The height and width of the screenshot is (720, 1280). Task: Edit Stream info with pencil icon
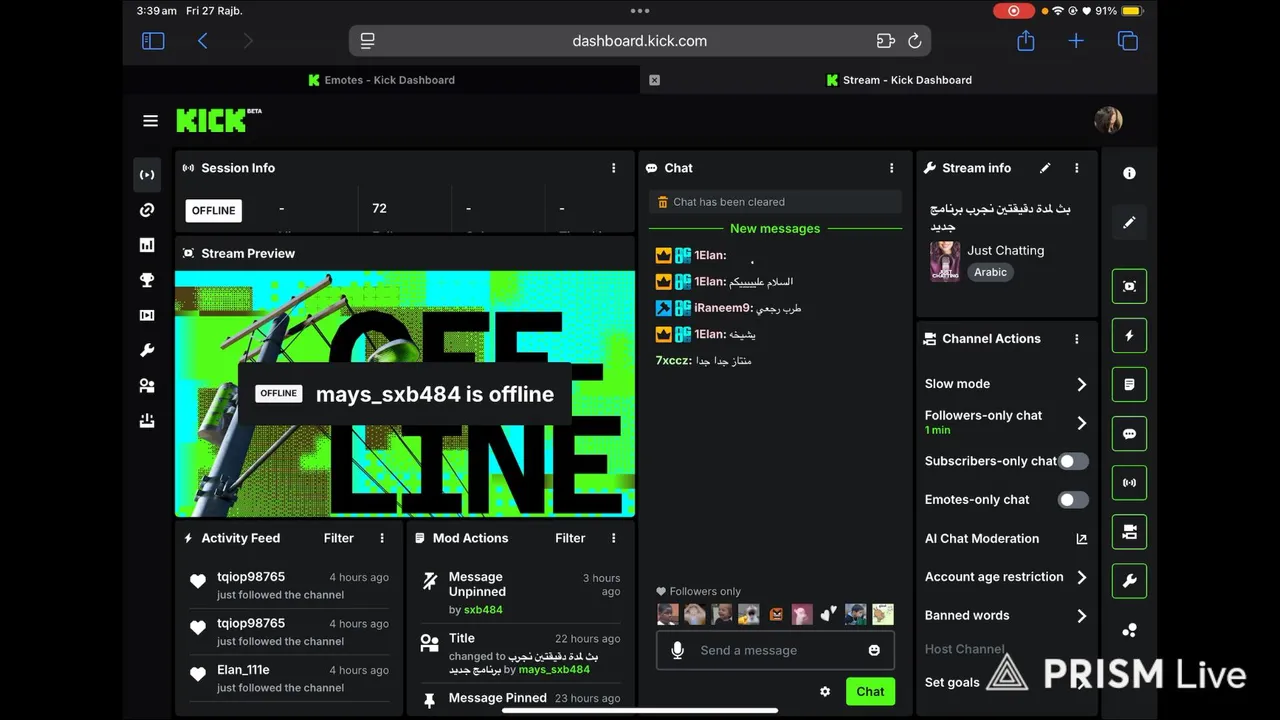1045,168
